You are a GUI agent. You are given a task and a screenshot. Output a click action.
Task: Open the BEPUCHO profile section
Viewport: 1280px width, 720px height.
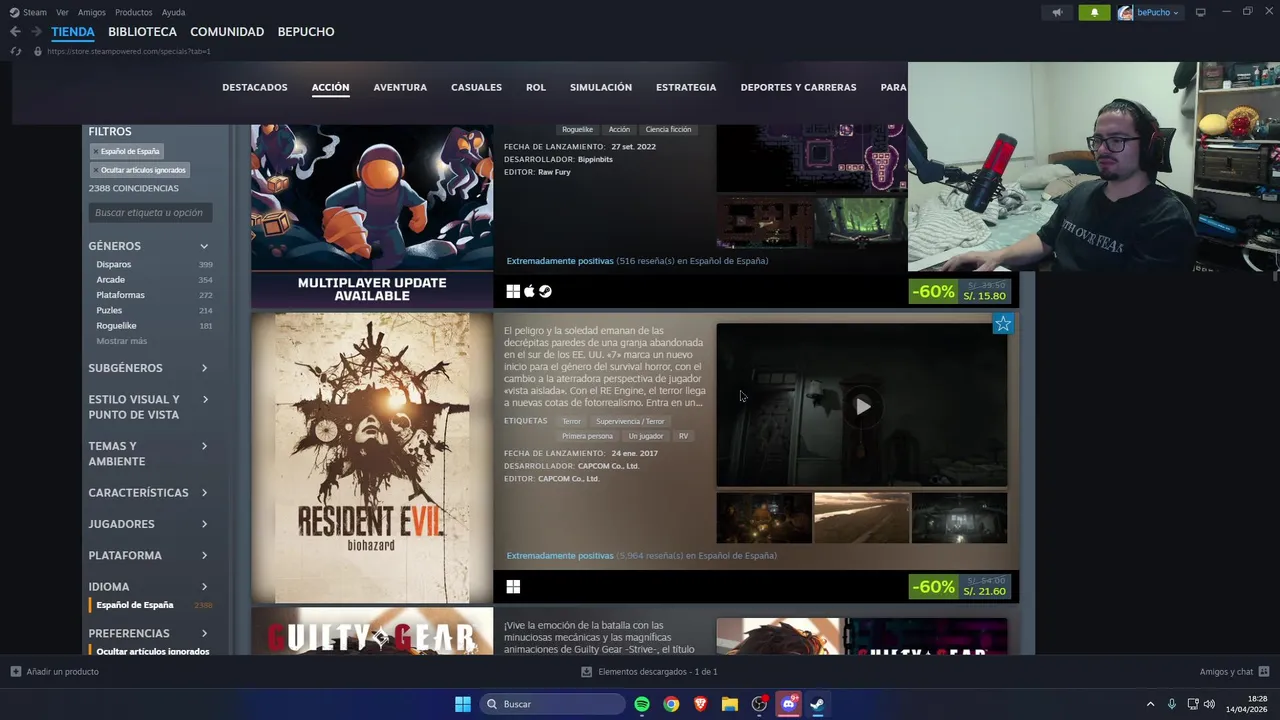click(306, 32)
